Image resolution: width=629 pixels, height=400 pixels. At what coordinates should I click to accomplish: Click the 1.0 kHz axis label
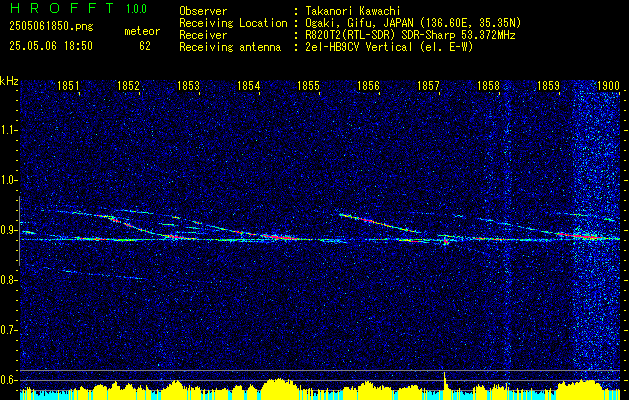point(7,181)
